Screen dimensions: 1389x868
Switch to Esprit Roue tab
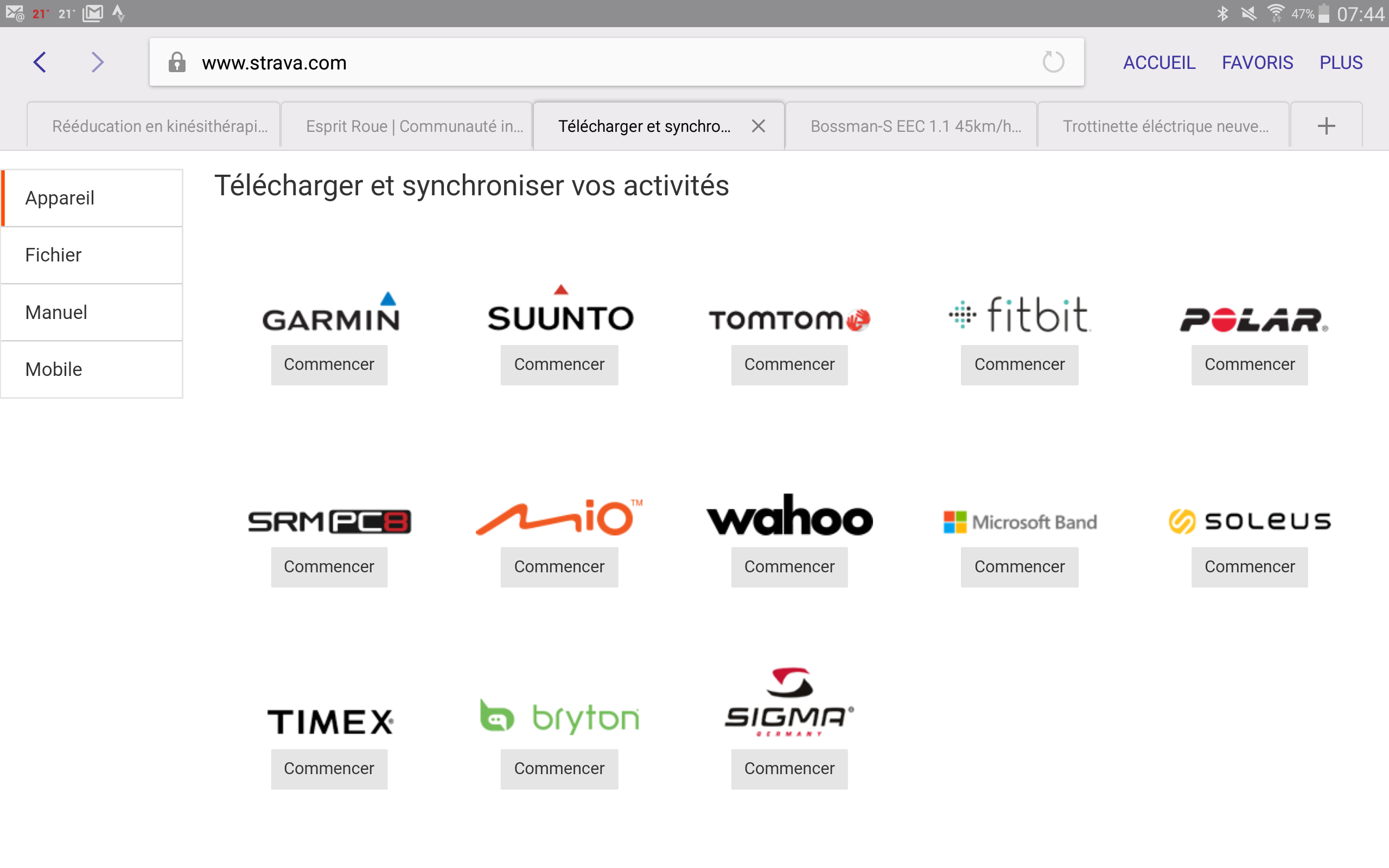(407, 126)
